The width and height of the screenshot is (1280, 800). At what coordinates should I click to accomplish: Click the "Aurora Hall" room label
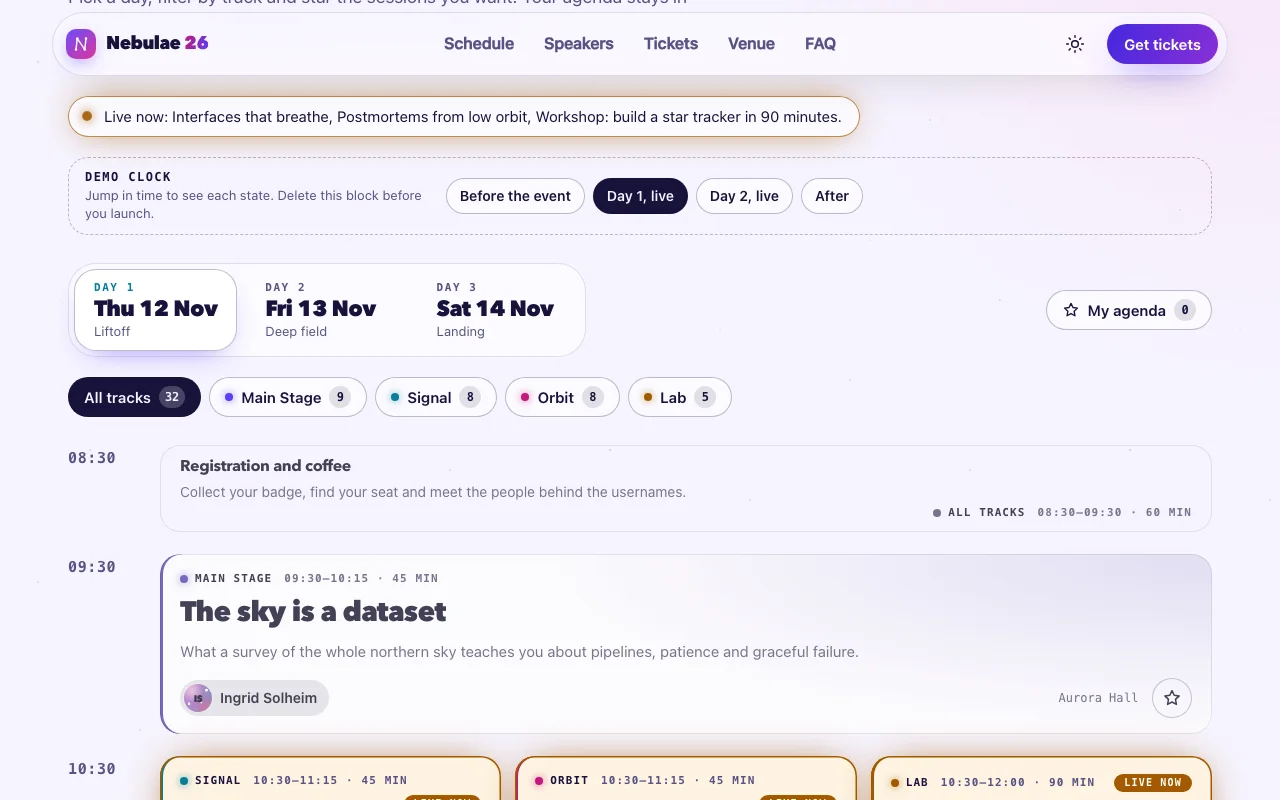[x=1098, y=698]
